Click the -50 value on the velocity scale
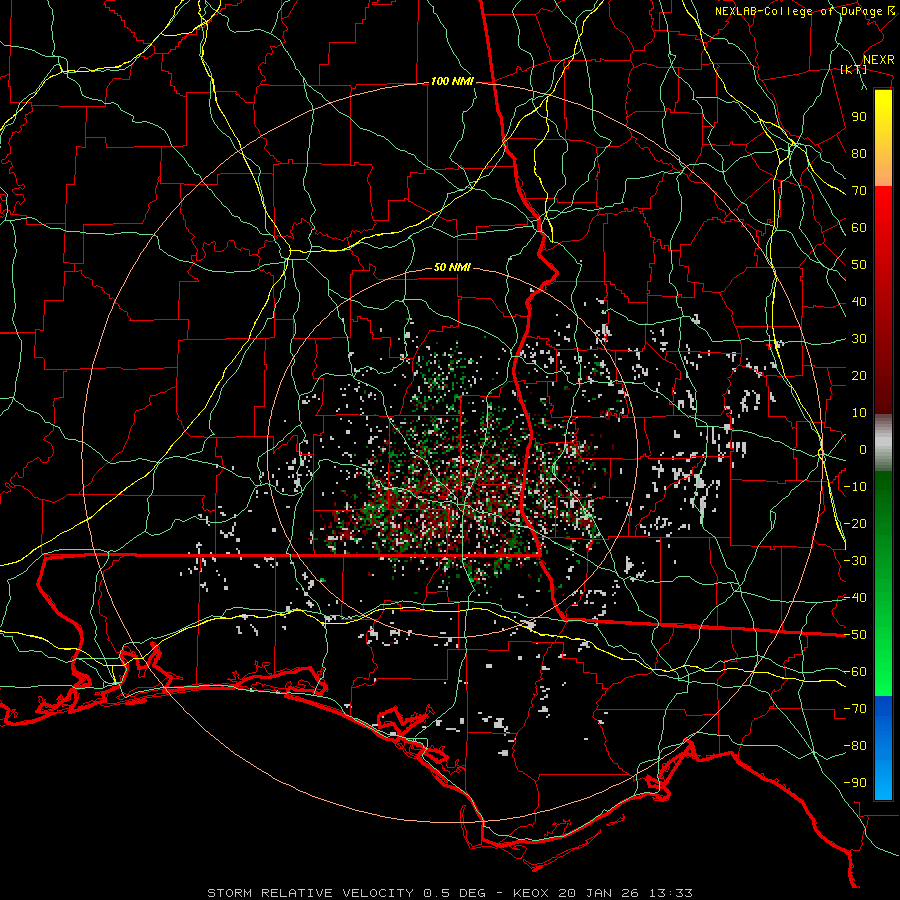This screenshot has height=900, width=900. coord(855,635)
